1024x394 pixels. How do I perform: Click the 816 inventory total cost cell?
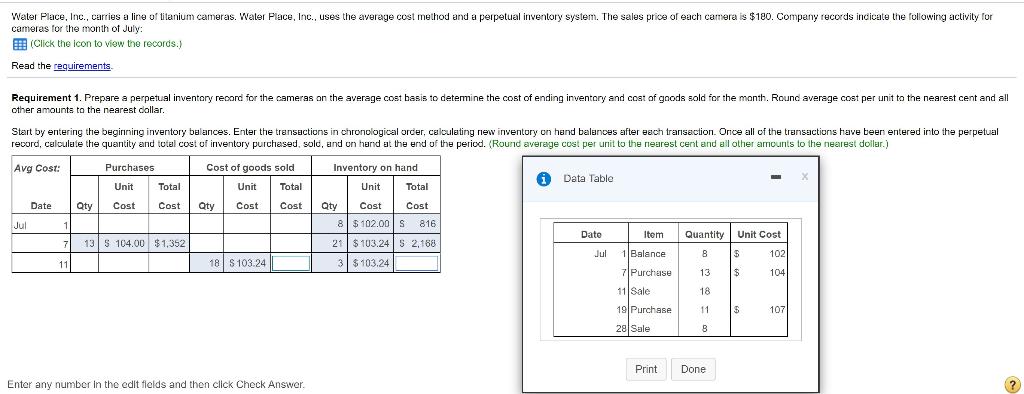[x=417, y=224]
